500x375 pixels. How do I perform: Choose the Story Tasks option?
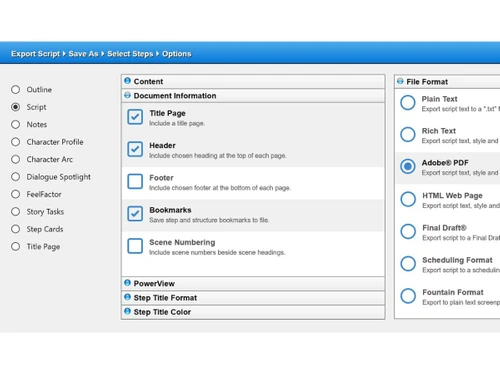pyautogui.click(x=15, y=212)
